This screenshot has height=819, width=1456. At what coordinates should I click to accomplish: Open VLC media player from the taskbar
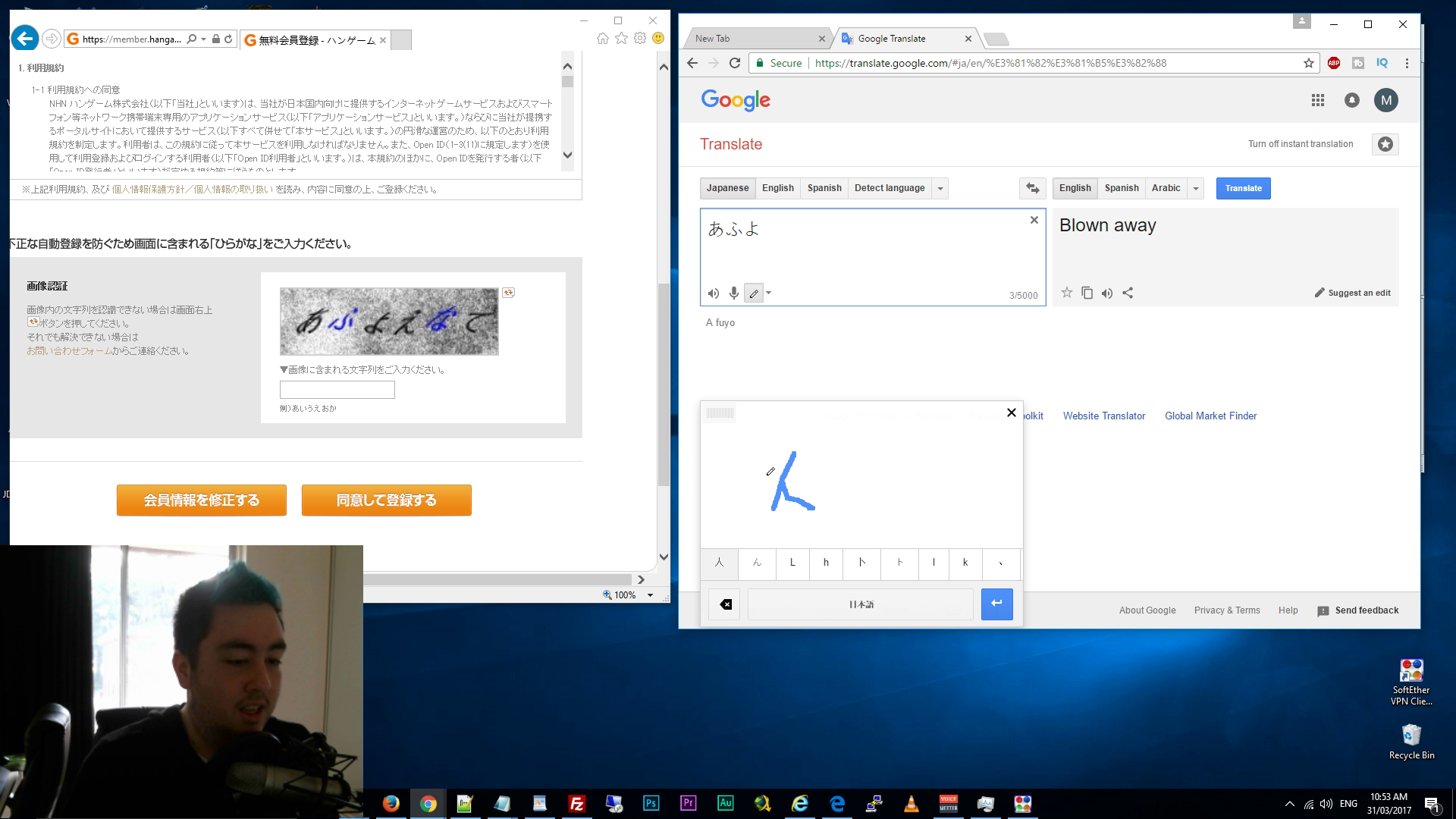click(x=911, y=804)
